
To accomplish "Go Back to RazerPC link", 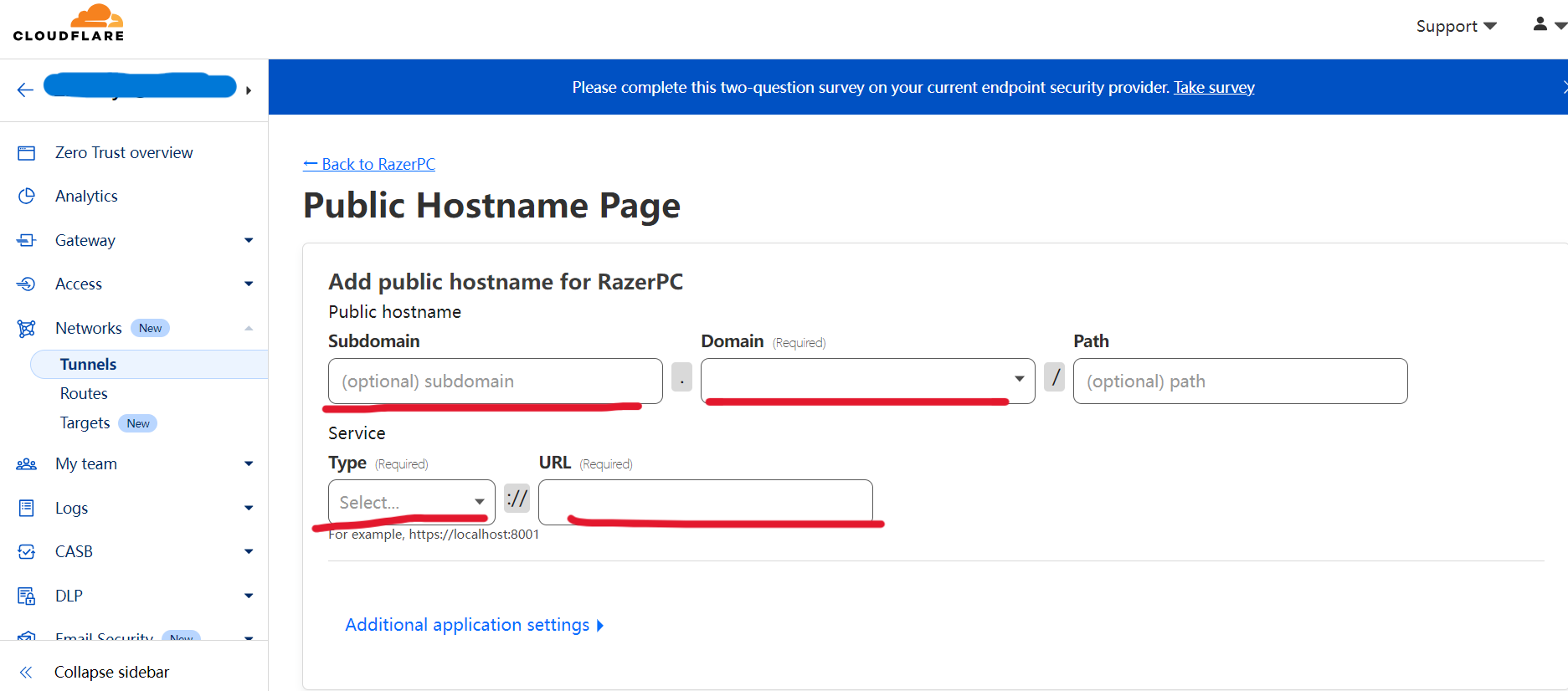I will 369,164.
